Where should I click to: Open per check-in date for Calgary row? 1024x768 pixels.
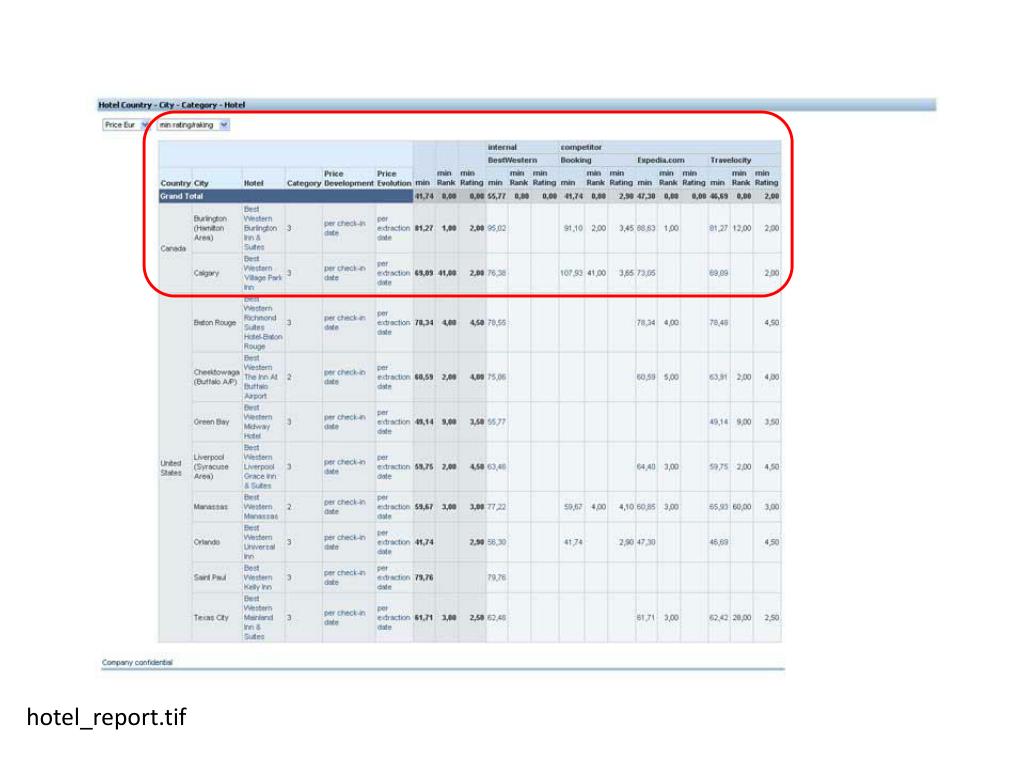345,273
